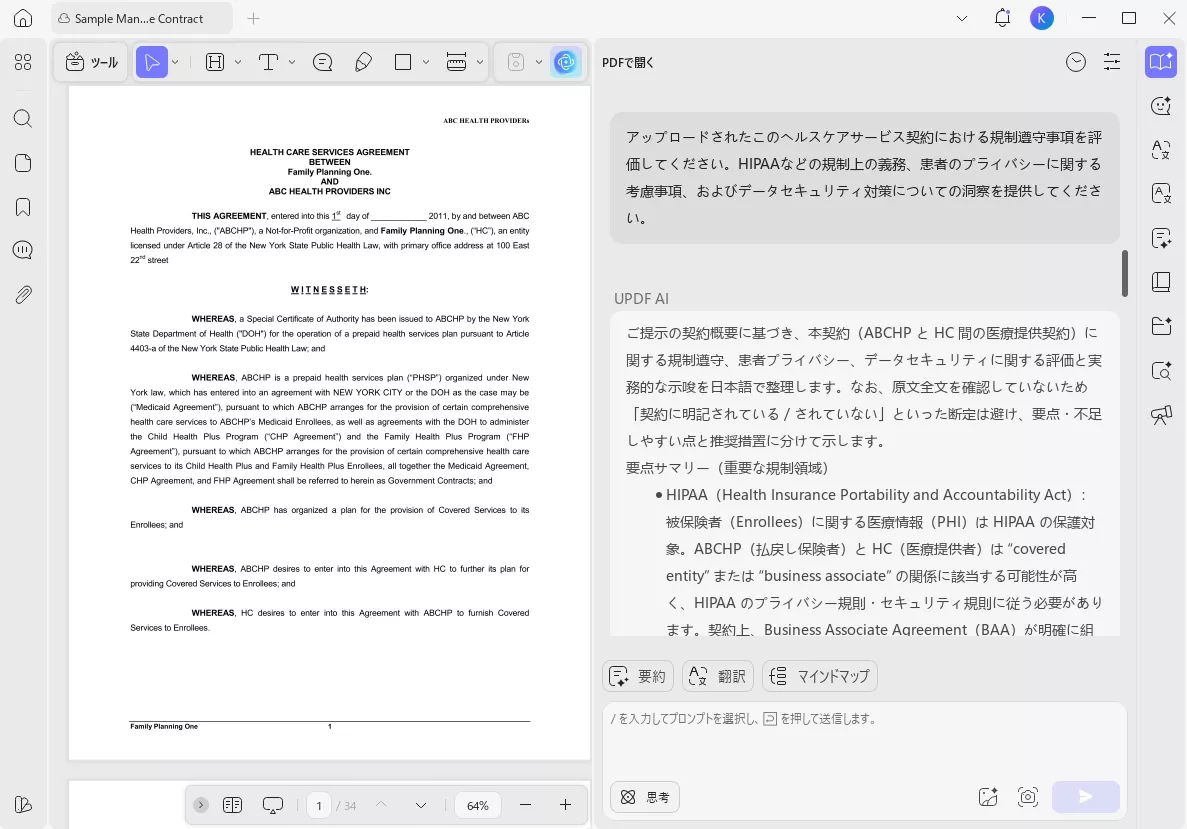1187x829 pixels.
Task: Click the Sample Contract document tab
Action: click(x=140, y=18)
